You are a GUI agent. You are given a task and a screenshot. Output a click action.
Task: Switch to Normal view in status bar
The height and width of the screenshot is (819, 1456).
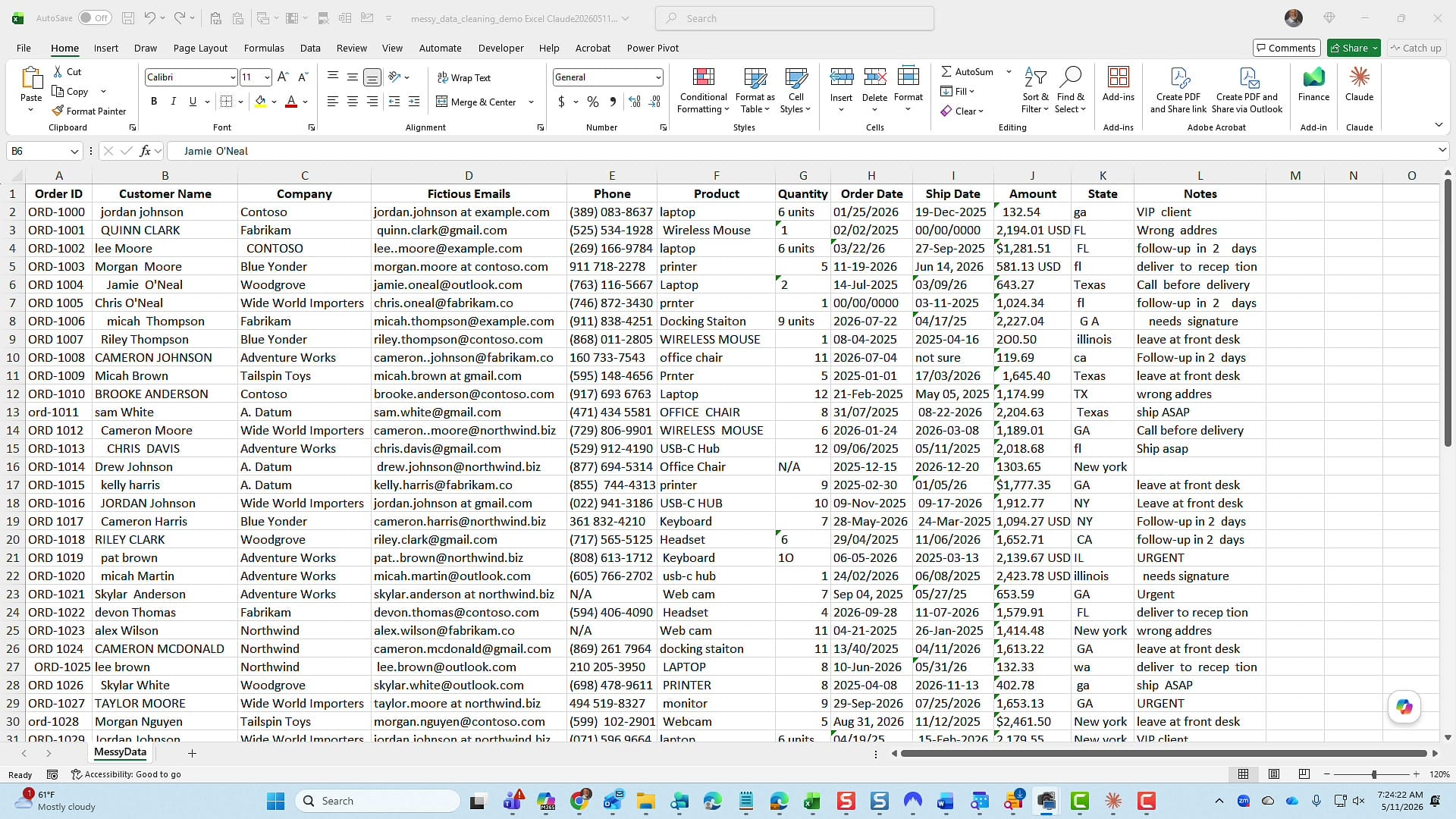[x=1244, y=774]
